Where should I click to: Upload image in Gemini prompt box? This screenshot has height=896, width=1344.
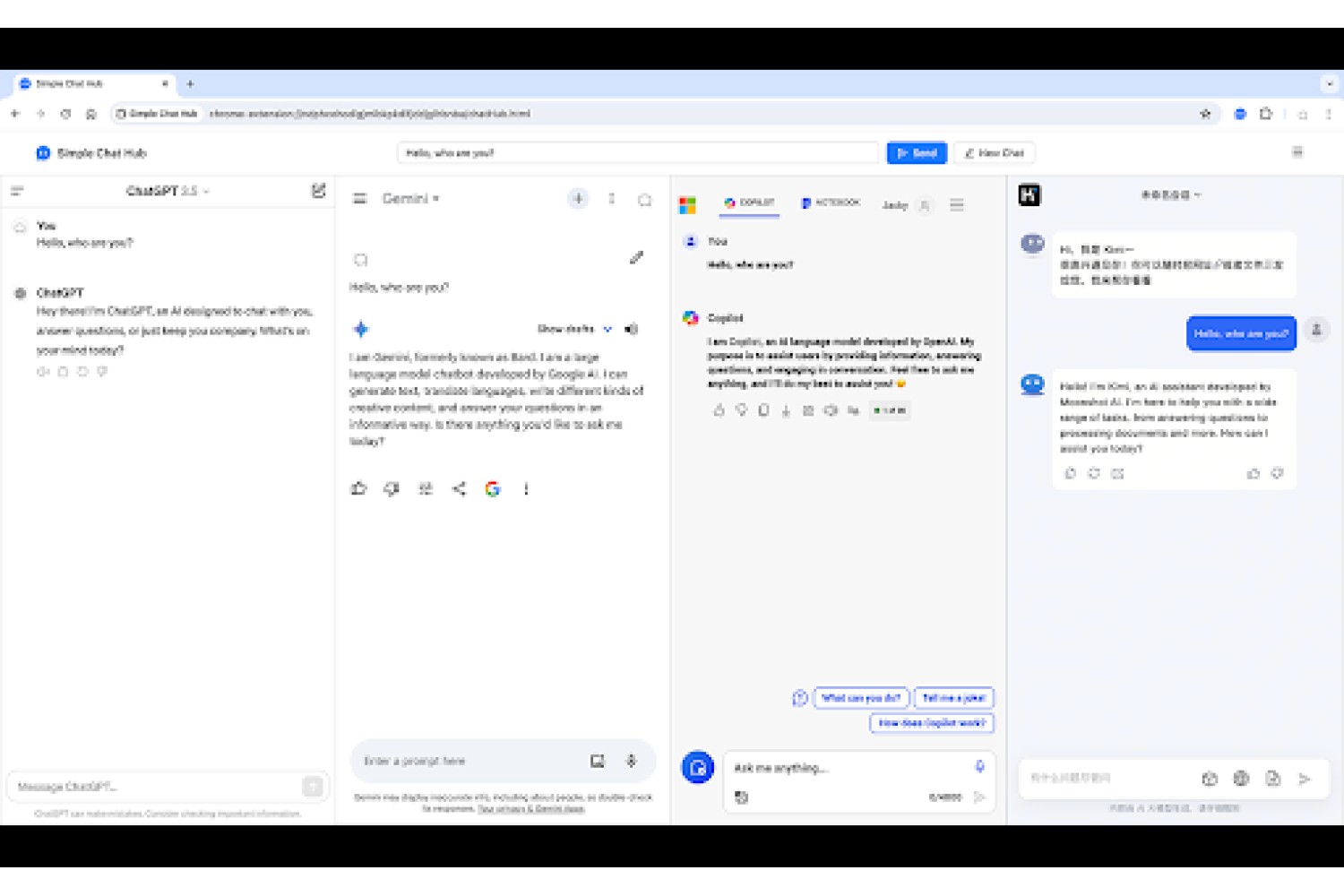pyautogui.click(x=597, y=761)
